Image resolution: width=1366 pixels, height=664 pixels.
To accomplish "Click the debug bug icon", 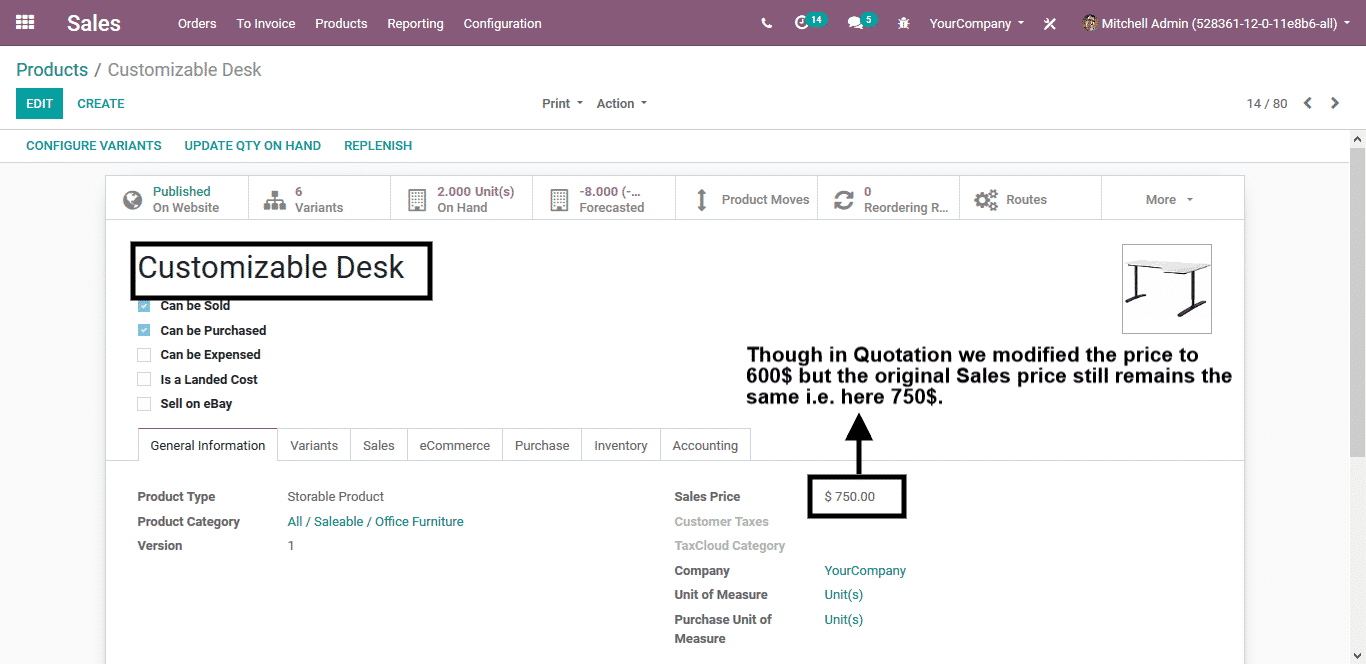I will [904, 23].
